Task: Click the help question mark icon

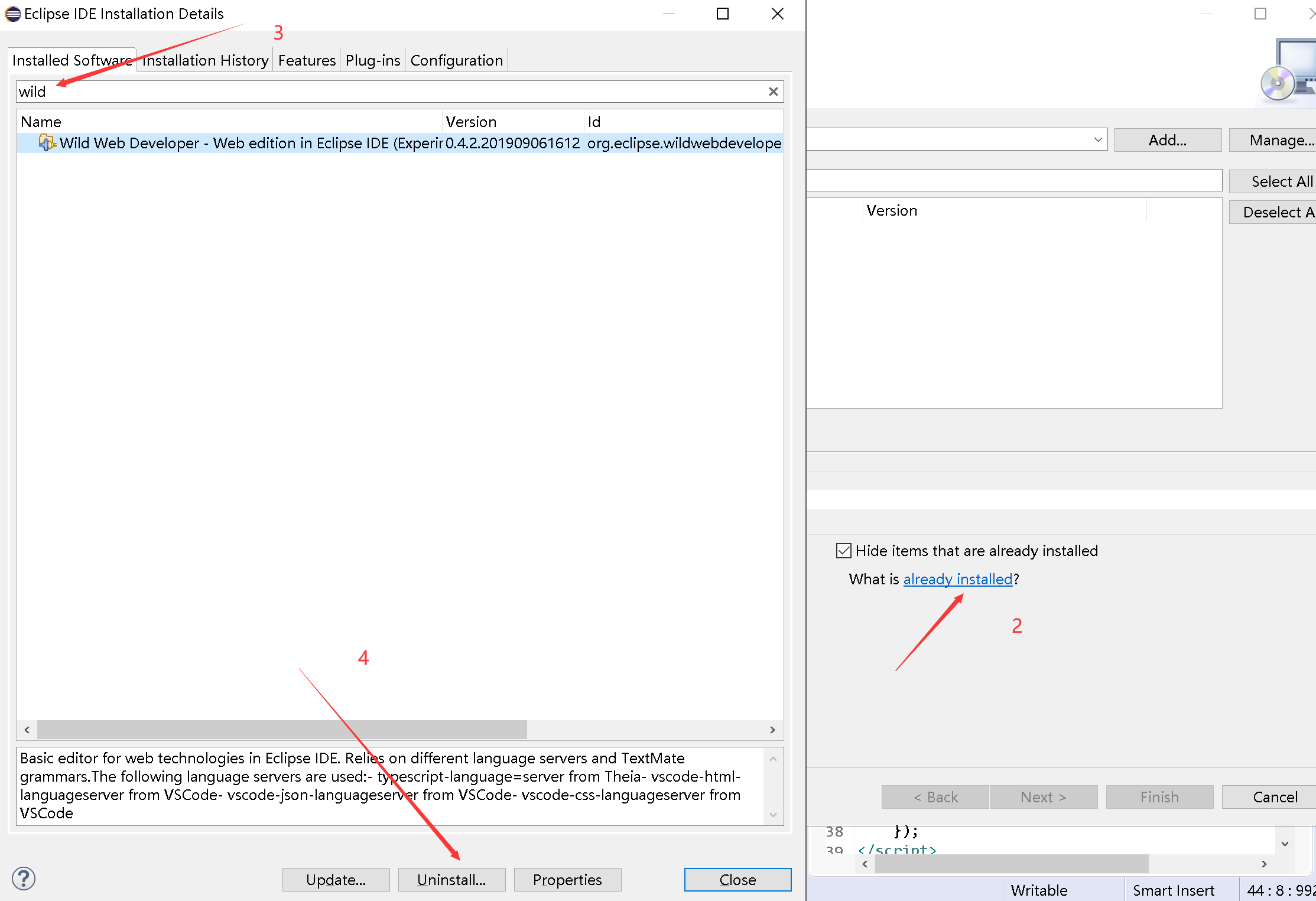Action: (x=24, y=879)
